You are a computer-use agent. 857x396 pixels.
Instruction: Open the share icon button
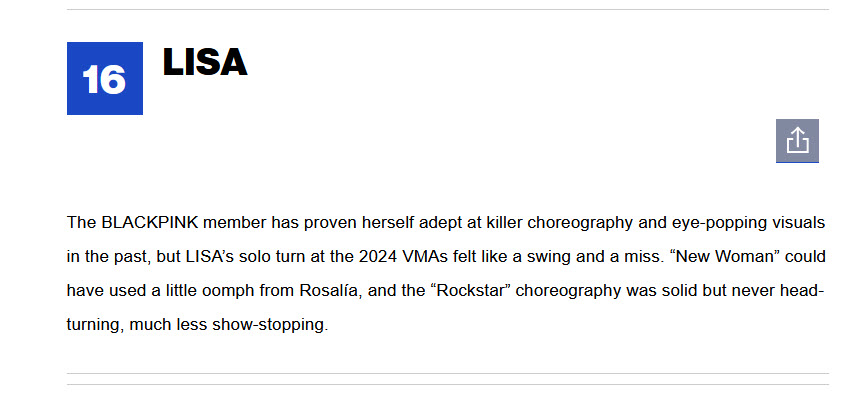[797, 141]
